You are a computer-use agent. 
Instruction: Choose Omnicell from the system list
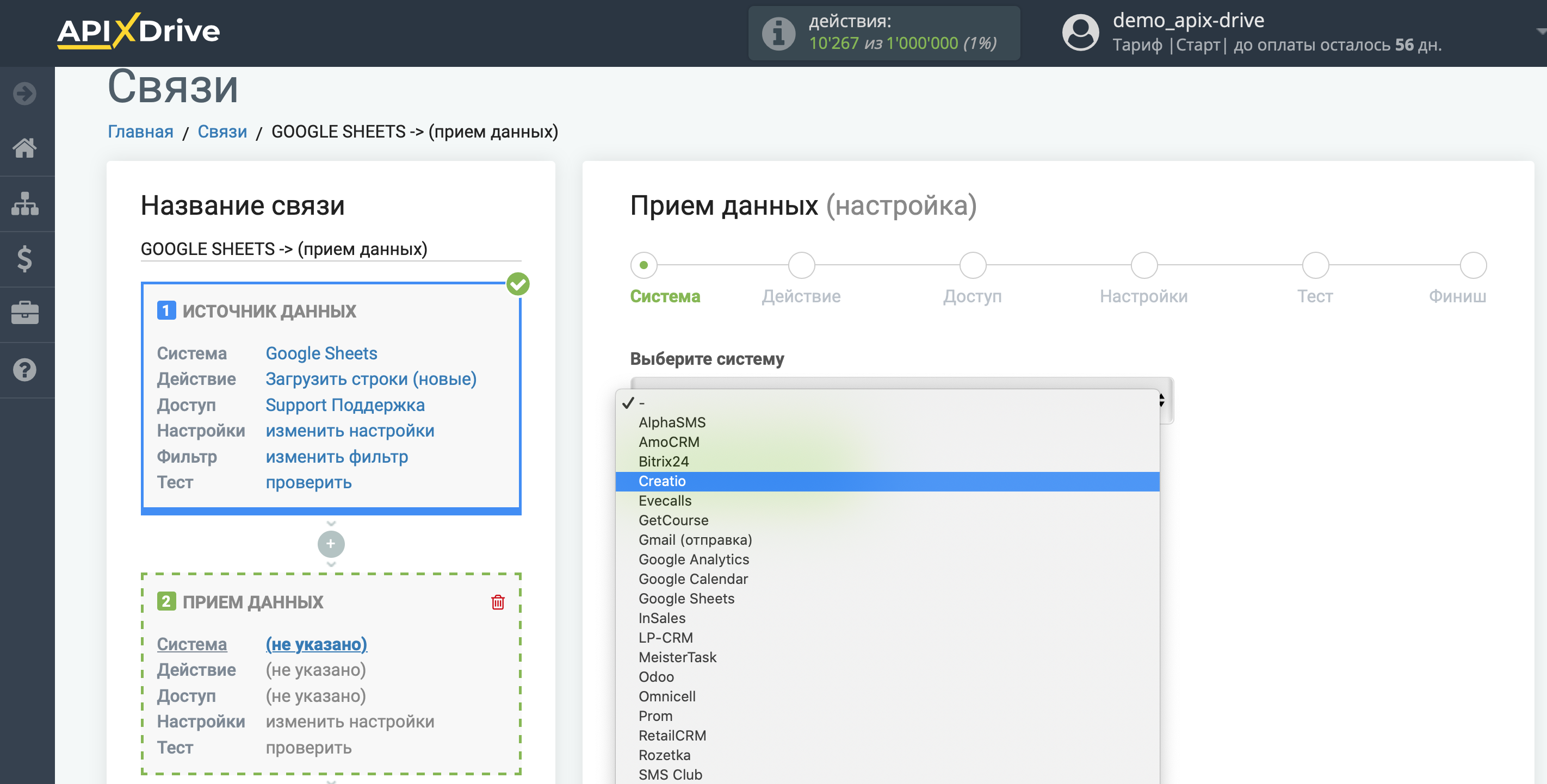[887, 697]
